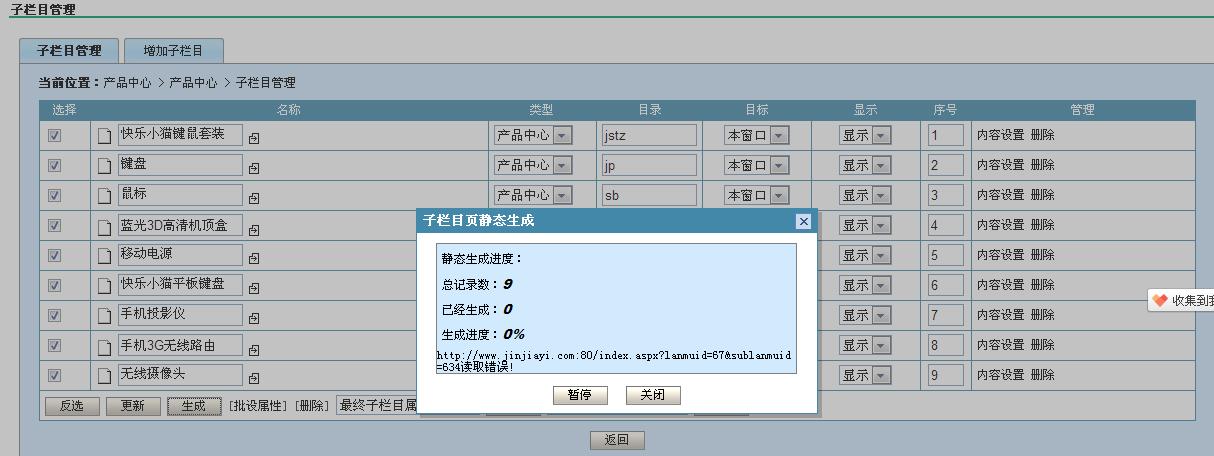Click the page icon beside 手机投影仪

pyautogui.click(x=105, y=316)
